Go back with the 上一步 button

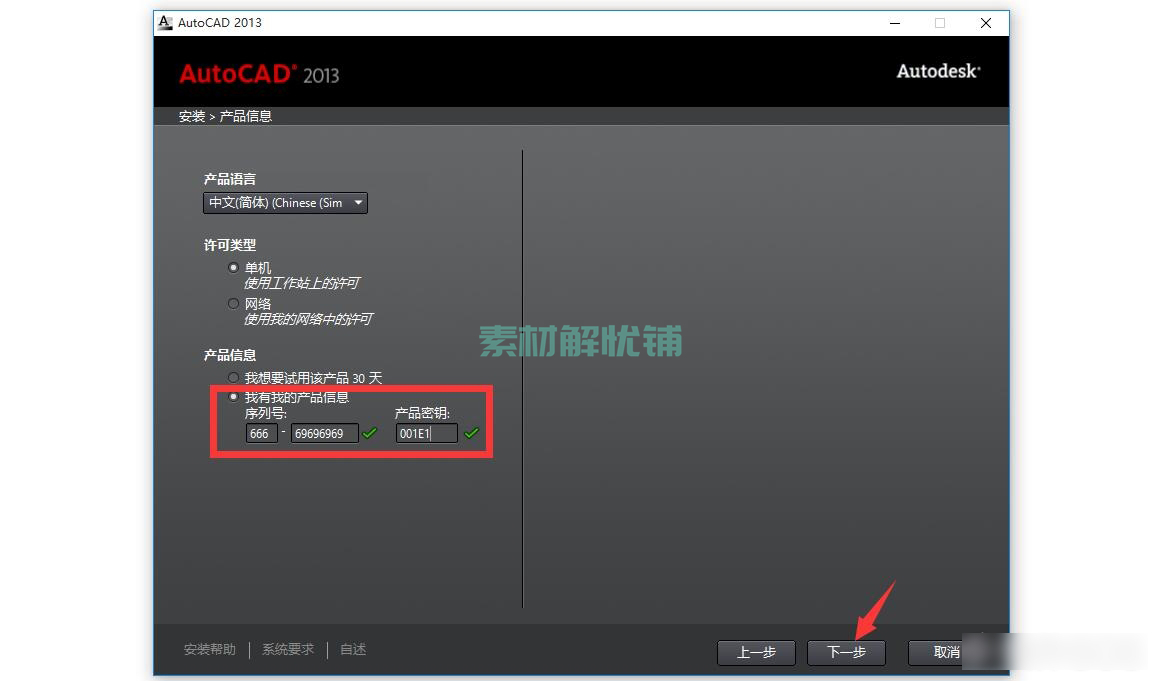[x=756, y=652]
